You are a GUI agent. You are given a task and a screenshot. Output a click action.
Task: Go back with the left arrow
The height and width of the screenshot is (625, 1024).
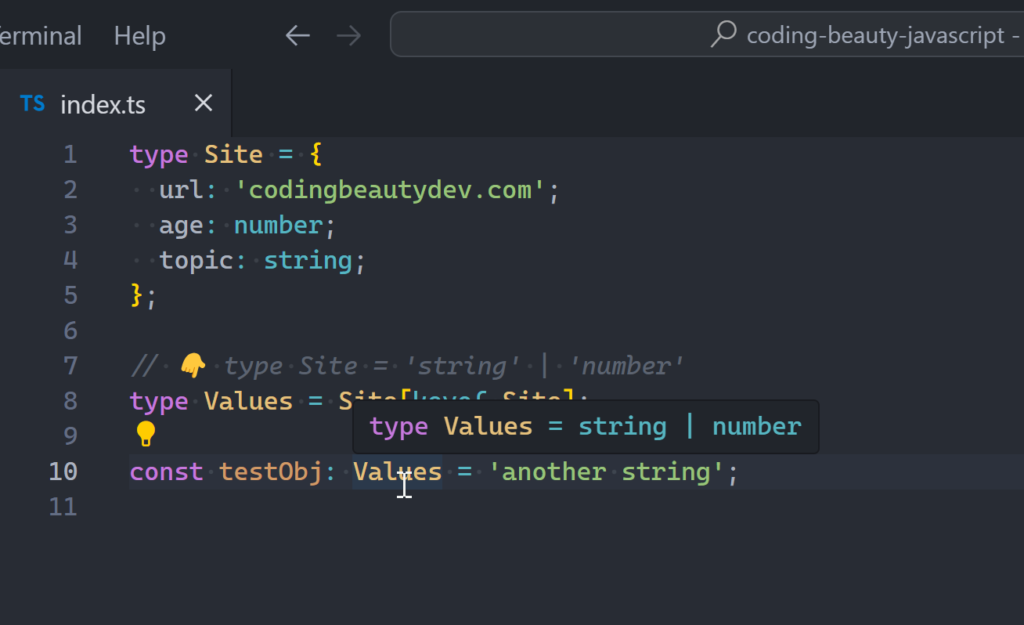(x=298, y=35)
